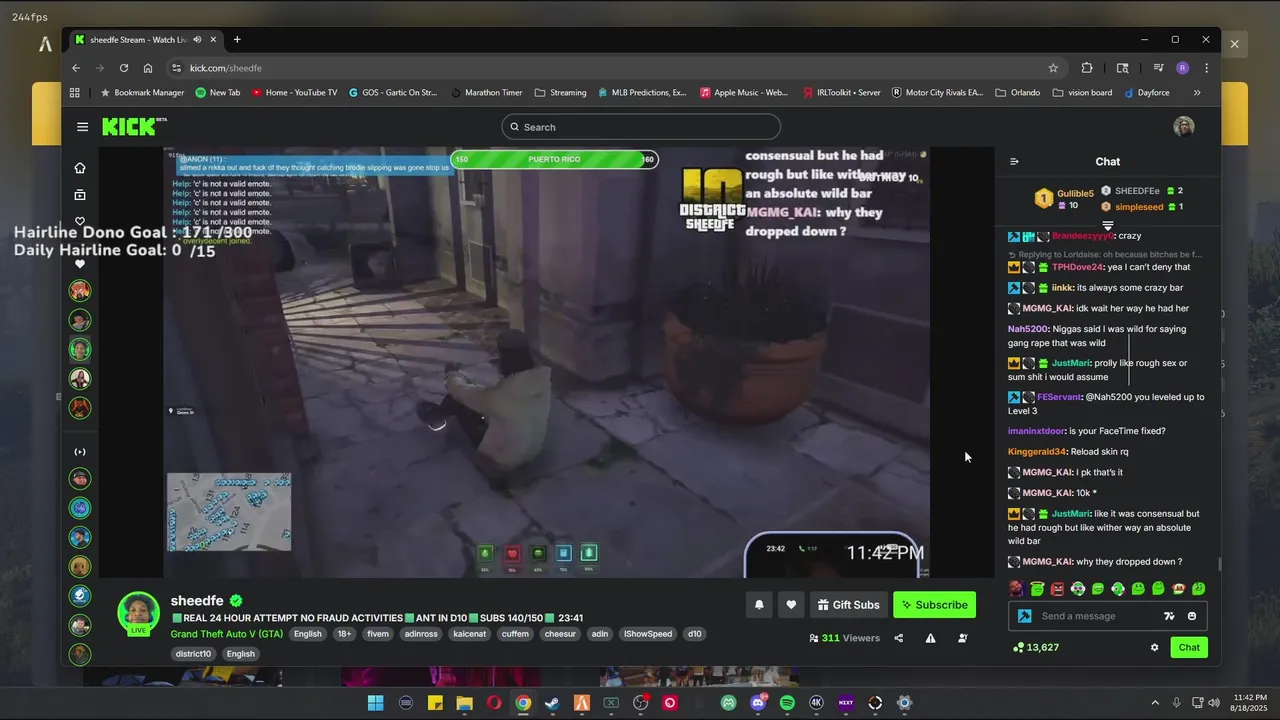Click the report warning triangle icon
Screen dimensions: 1280x720
click(930, 638)
